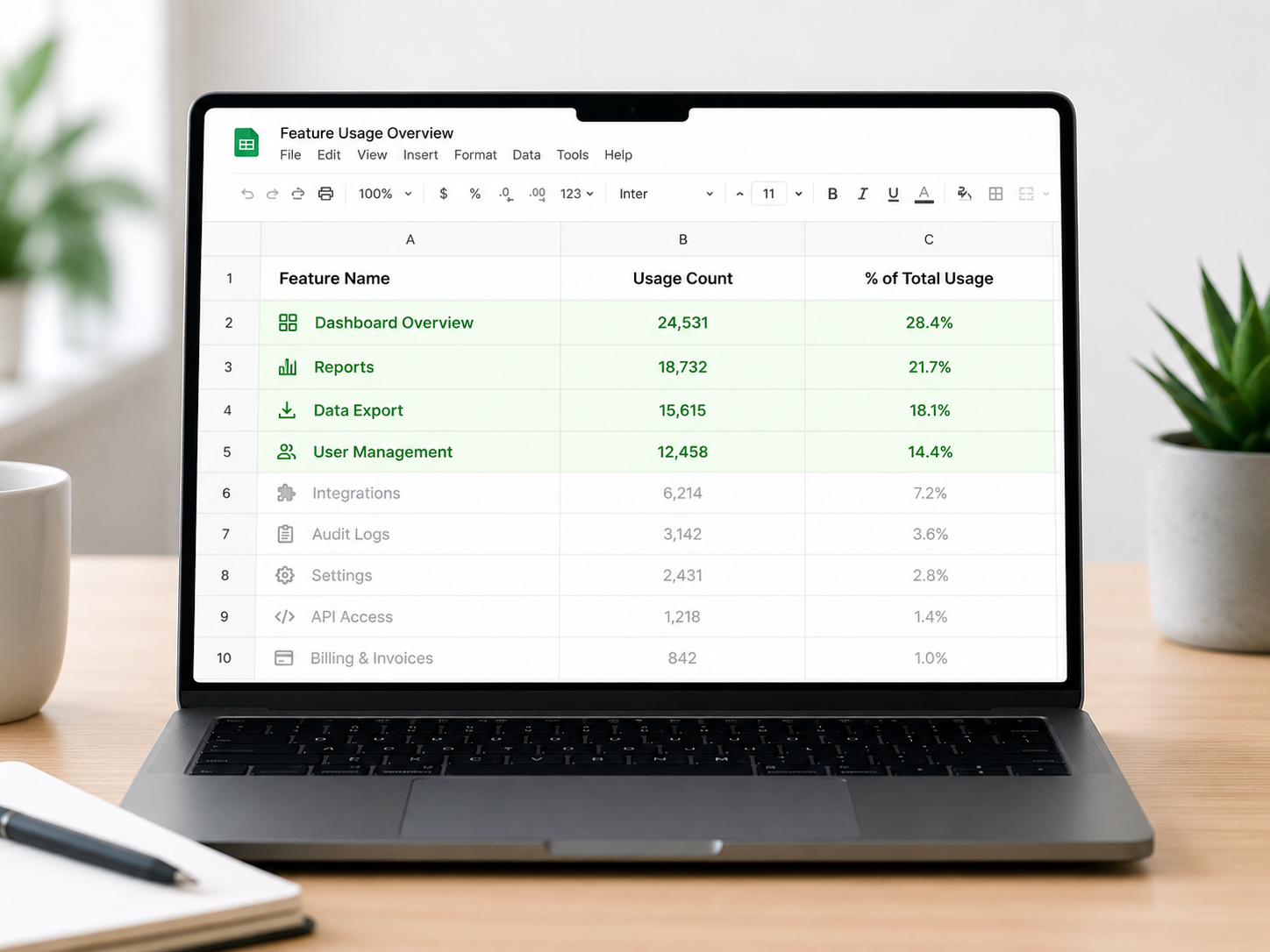This screenshot has width=1270, height=952.
Task: Open the Data menu
Action: point(526,155)
